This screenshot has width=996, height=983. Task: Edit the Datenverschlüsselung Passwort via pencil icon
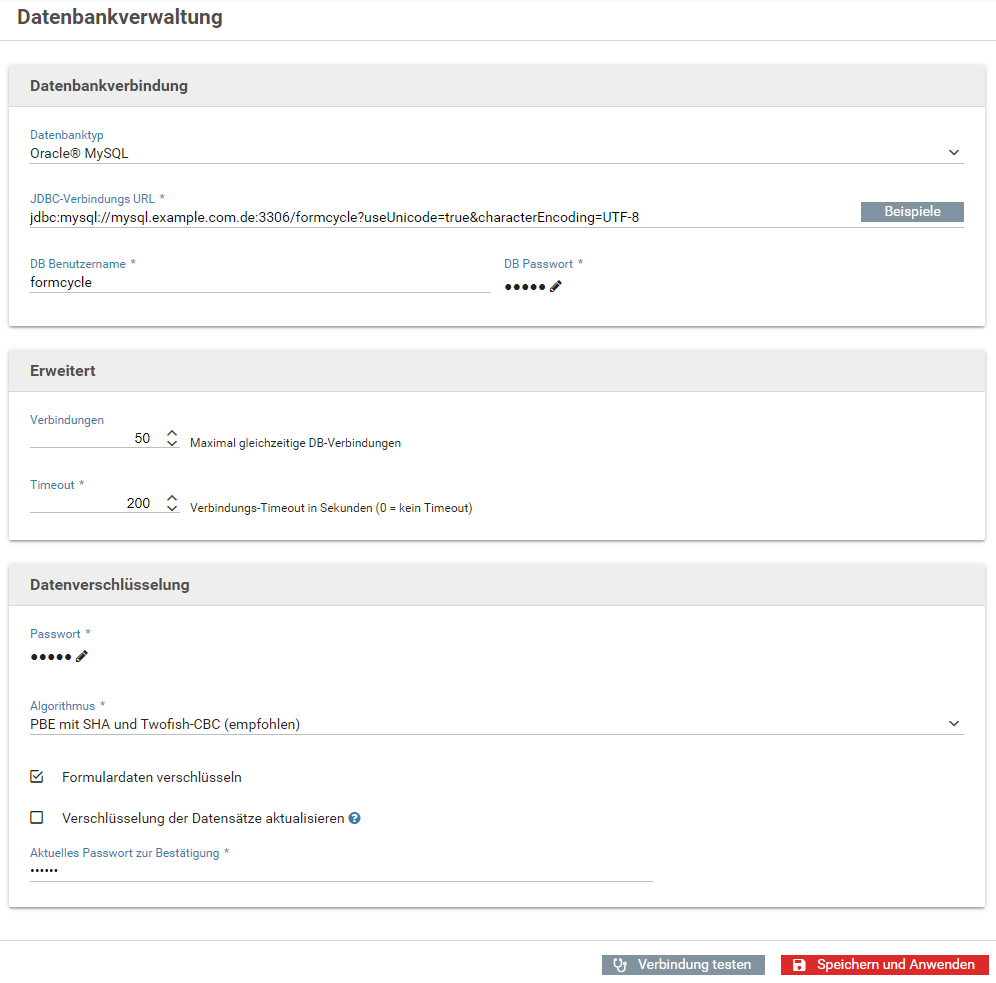(x=82, y=657)
